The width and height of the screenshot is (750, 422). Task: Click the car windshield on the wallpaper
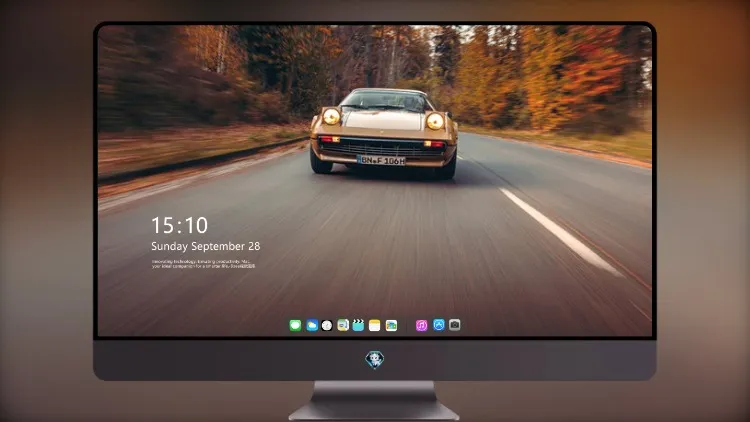[385, 101]
